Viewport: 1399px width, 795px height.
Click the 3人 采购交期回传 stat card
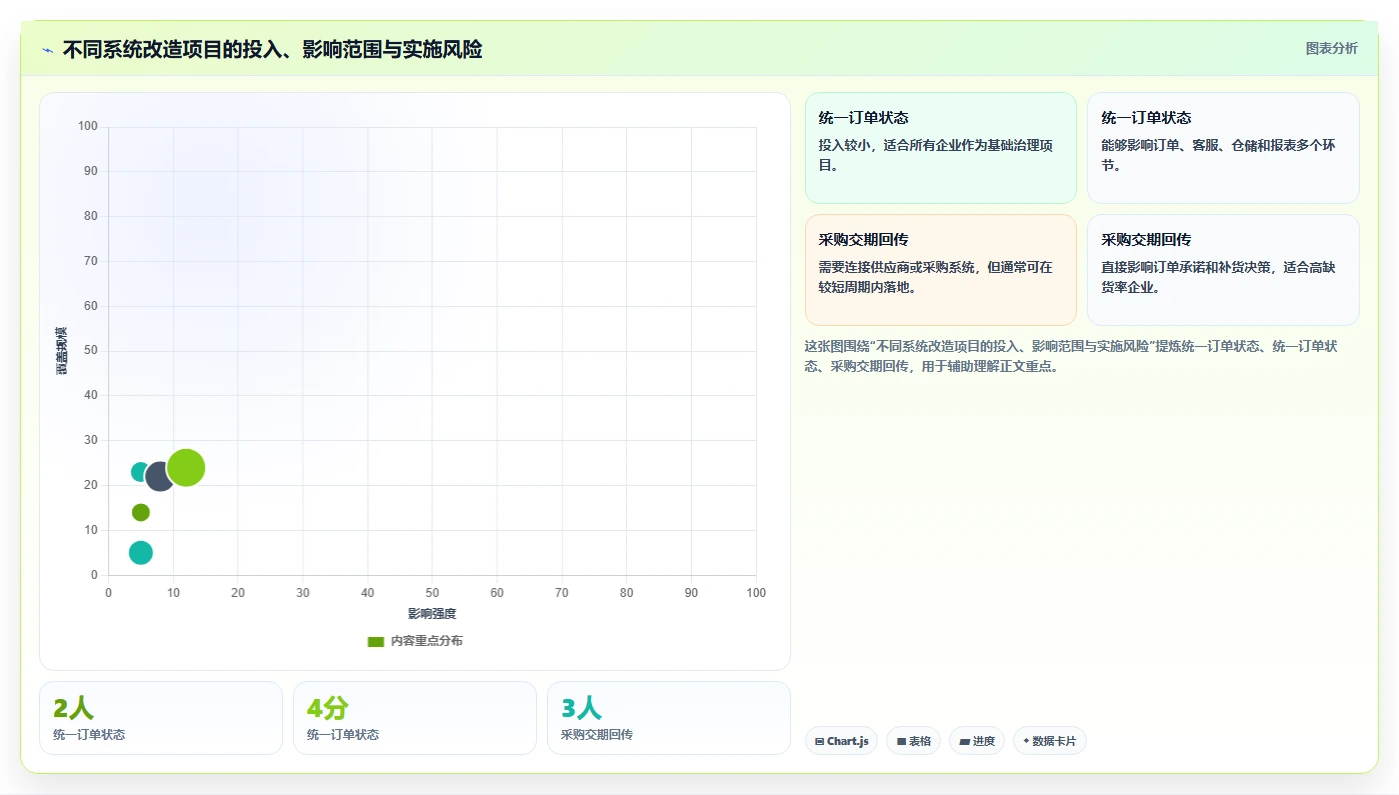coord(669,718)
